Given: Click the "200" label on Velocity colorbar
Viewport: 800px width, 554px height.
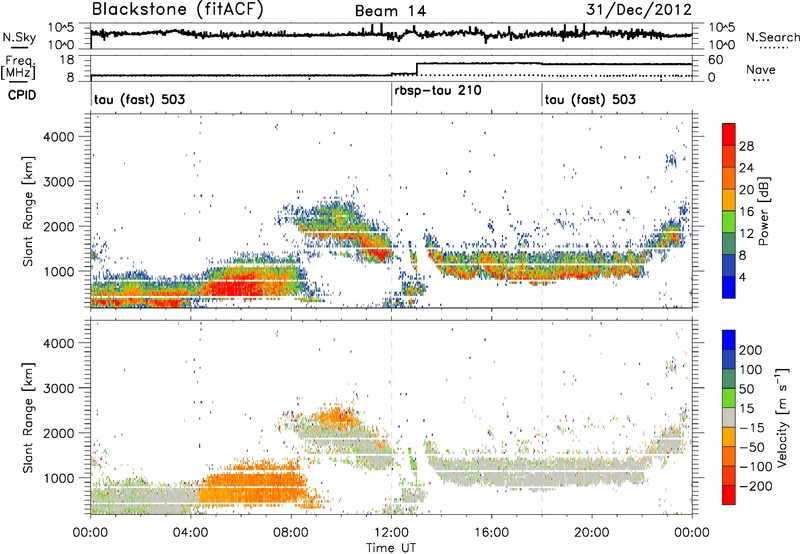Looking at the screenshot, I should coord(751,350).
